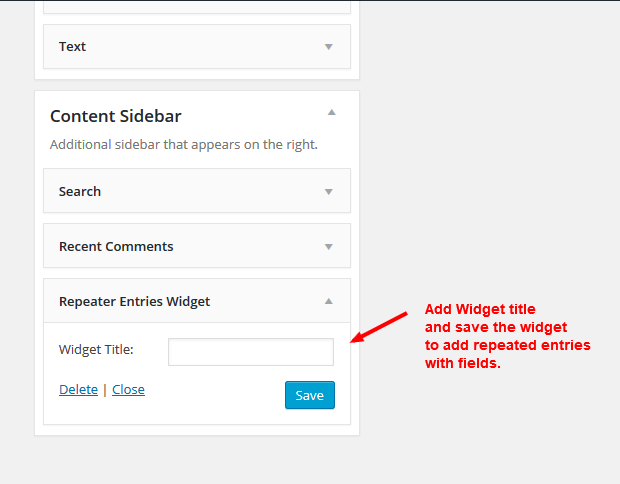
Task: Click the partially visible widget above Text
Action: click(x=196, y=6)
